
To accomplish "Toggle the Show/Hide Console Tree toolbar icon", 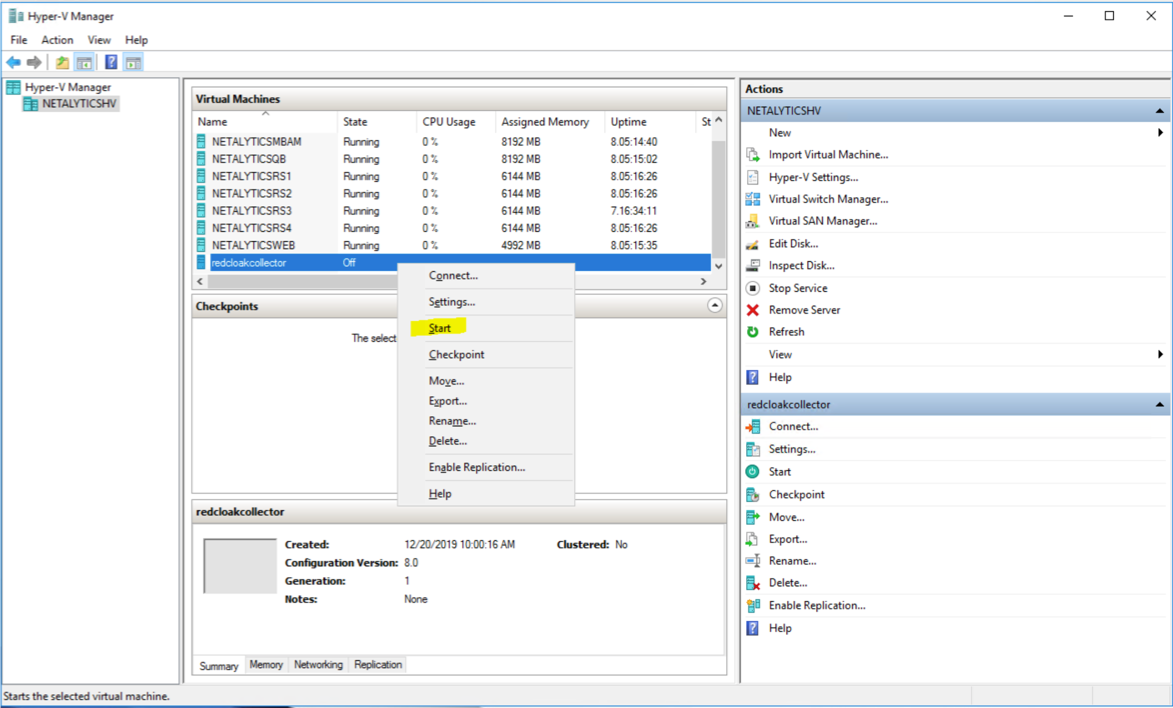I will click(x=85, y=63).
